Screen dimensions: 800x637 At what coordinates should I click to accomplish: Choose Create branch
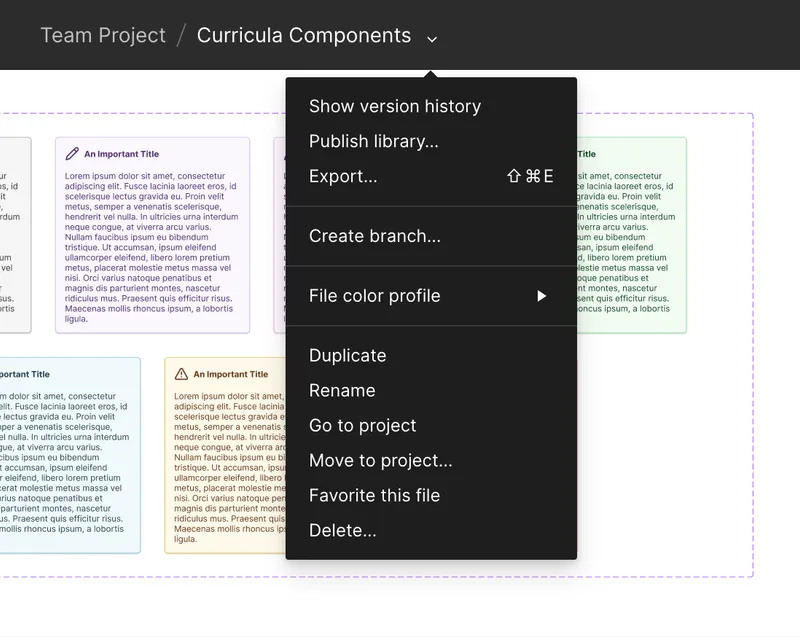pyautogui.click(x=374, y=236)
